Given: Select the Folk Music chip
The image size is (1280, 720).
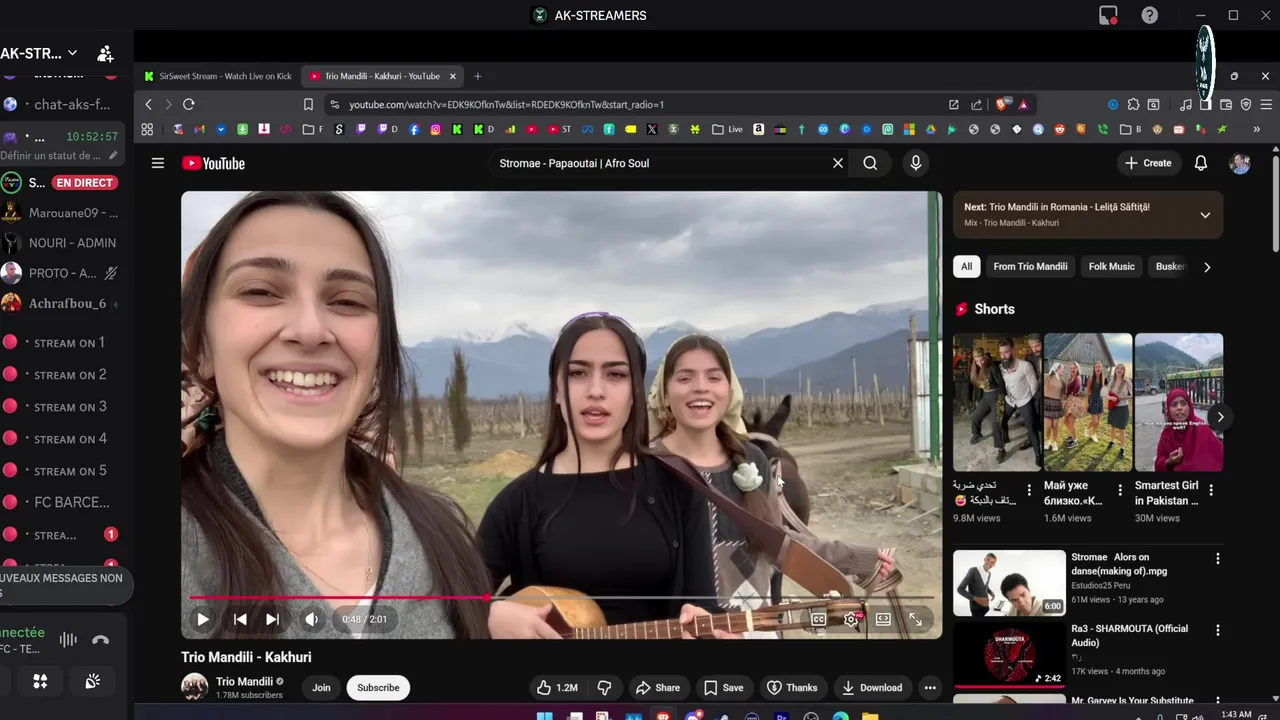Looking at the screenshot, I should tap(1111, 266).
